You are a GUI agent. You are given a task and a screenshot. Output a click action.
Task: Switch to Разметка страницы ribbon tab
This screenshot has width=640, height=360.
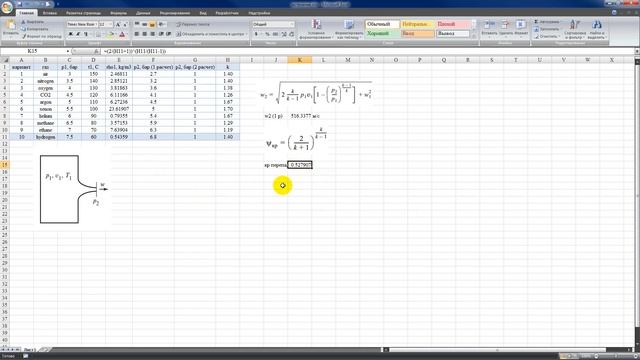coord(83,13)
